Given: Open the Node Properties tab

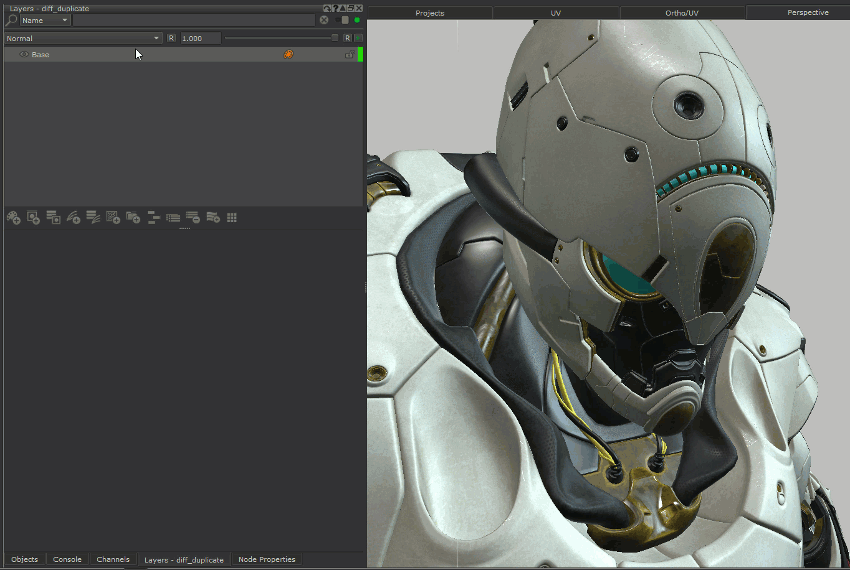Looking at the screenshot, I should tap(266, 559).
